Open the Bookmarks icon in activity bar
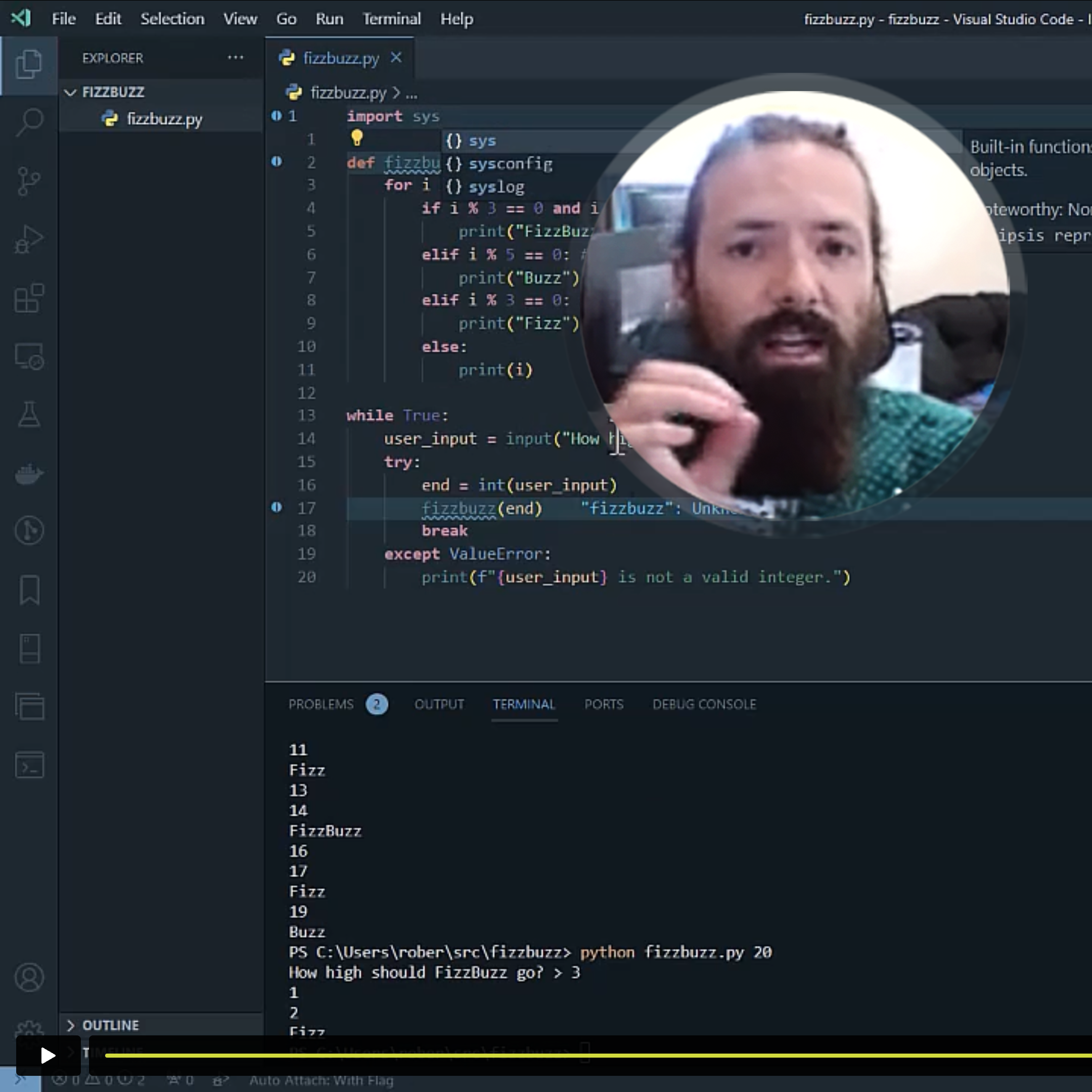This screenshot has height=1092, width=1092. tap(29, 590)
